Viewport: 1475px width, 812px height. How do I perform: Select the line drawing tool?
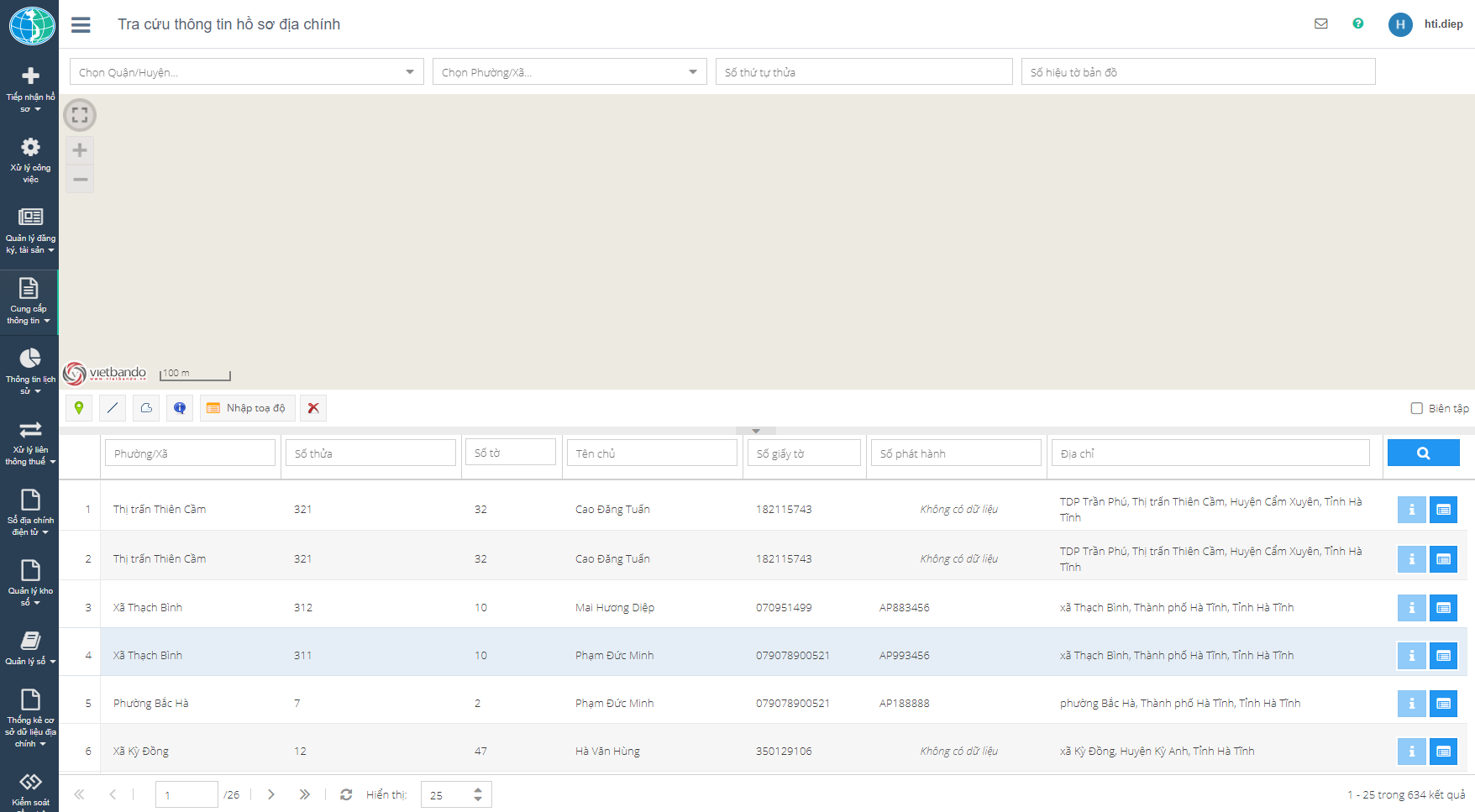113,408
